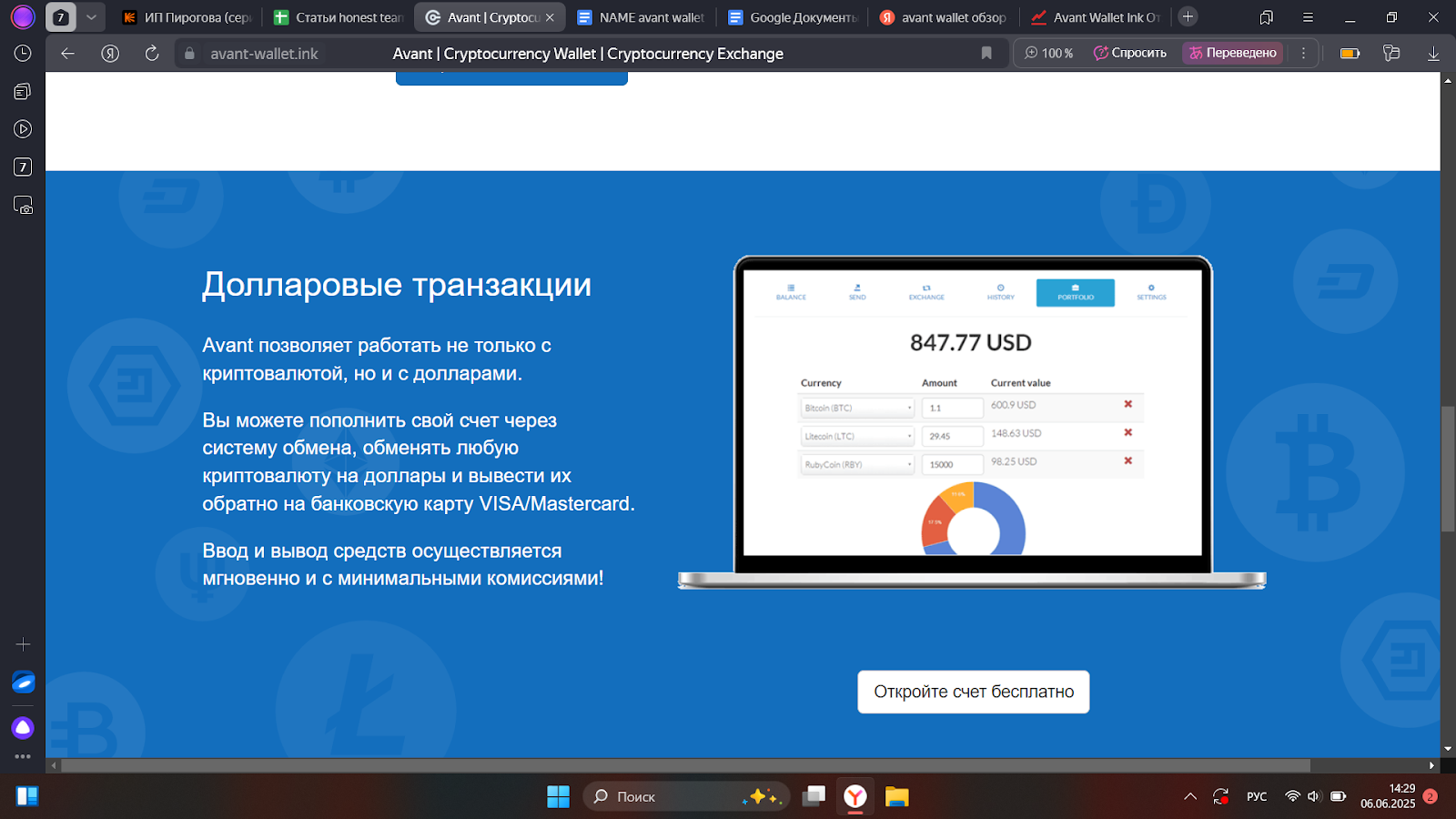Go back with the browser arrow
Viewport: 1456px width, 819px height.
(x=67, y=54)
